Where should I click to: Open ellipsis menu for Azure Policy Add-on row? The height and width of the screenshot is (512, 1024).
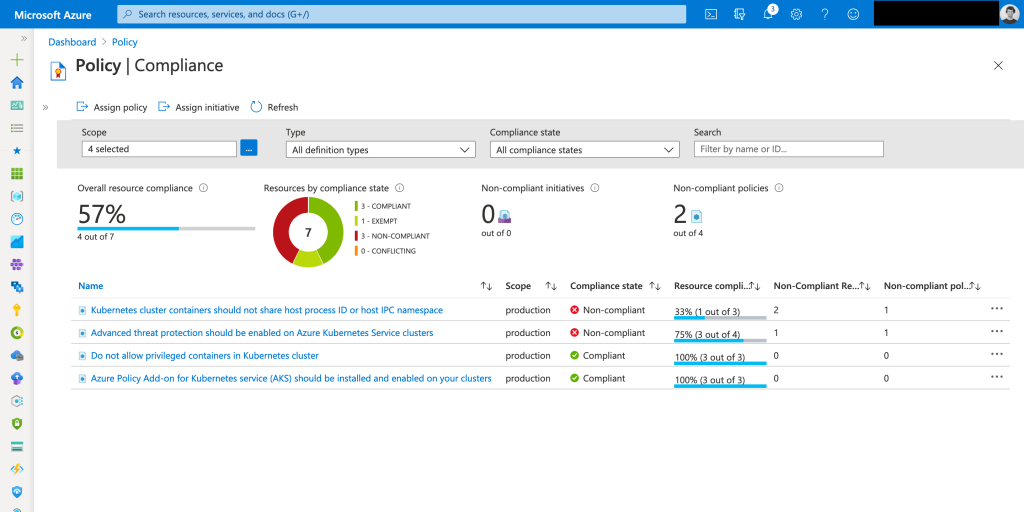(997, 377)
